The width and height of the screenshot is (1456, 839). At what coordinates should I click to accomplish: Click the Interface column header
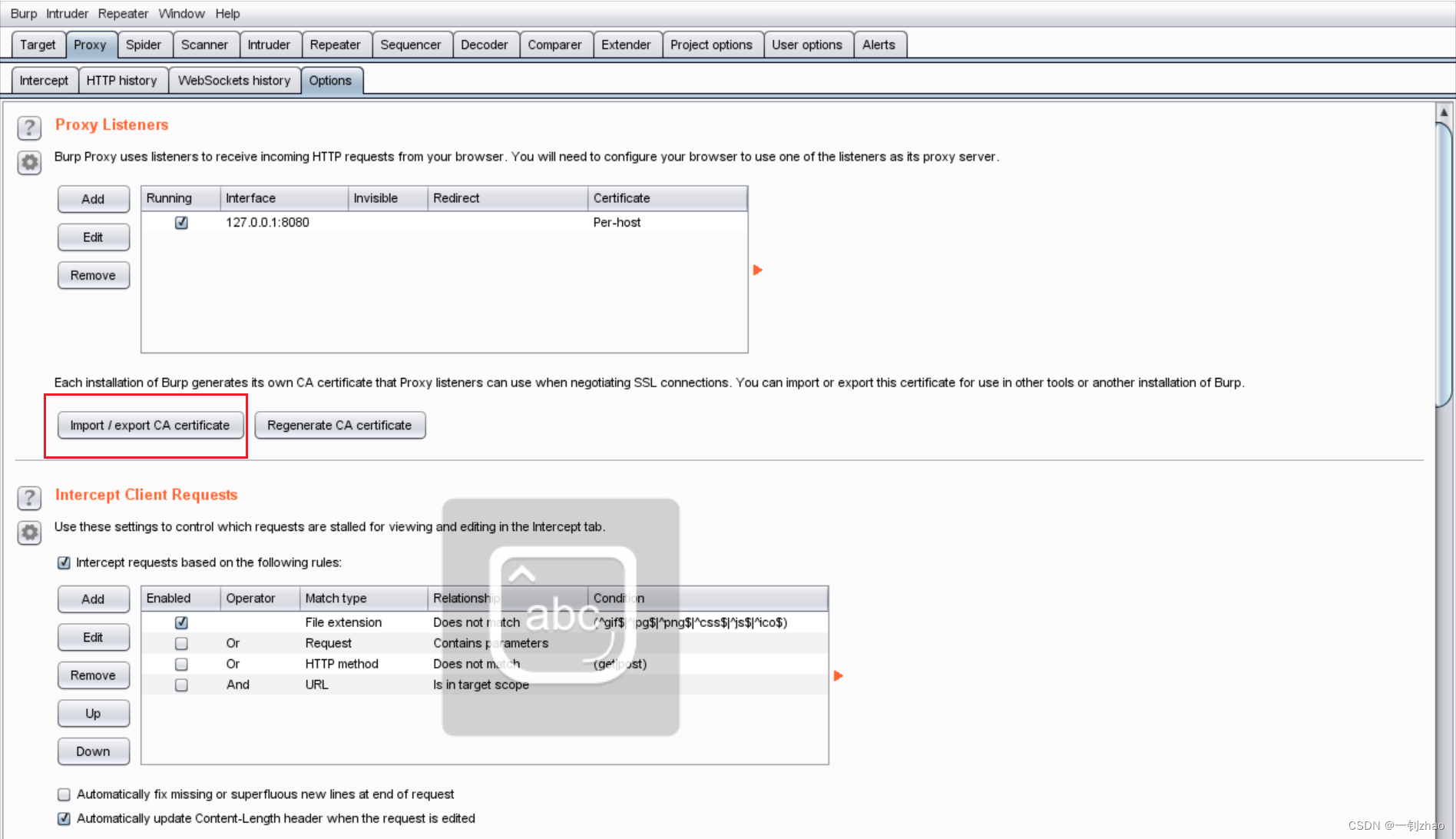tap(284, 198)
